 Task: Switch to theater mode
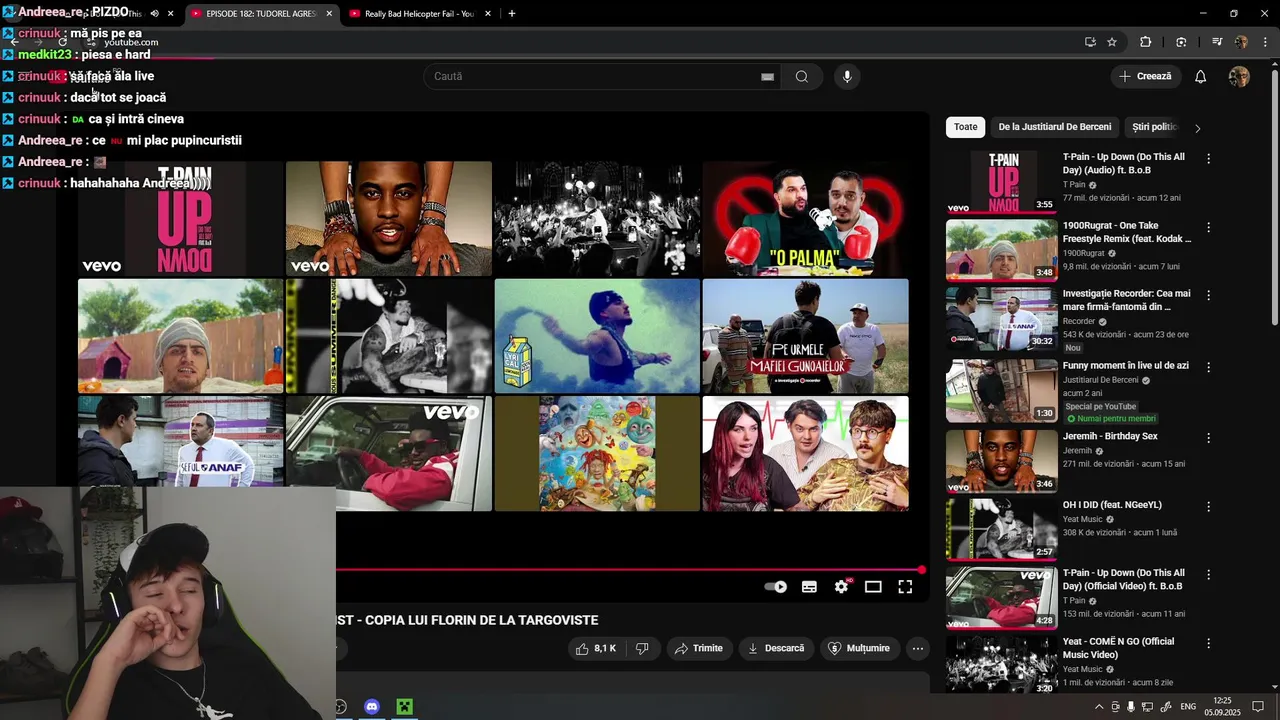(873, 587)
